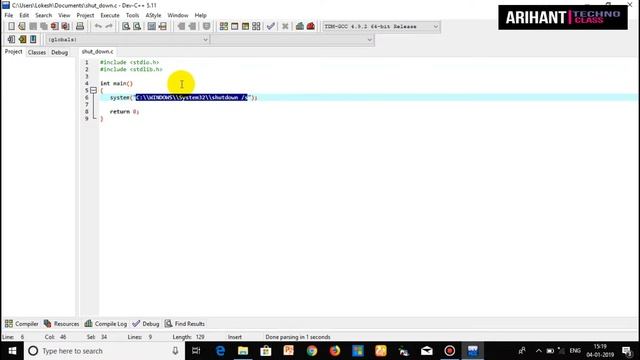Open the bottom Debug panel tab
The image size is (640, 360).
point(146,324)
